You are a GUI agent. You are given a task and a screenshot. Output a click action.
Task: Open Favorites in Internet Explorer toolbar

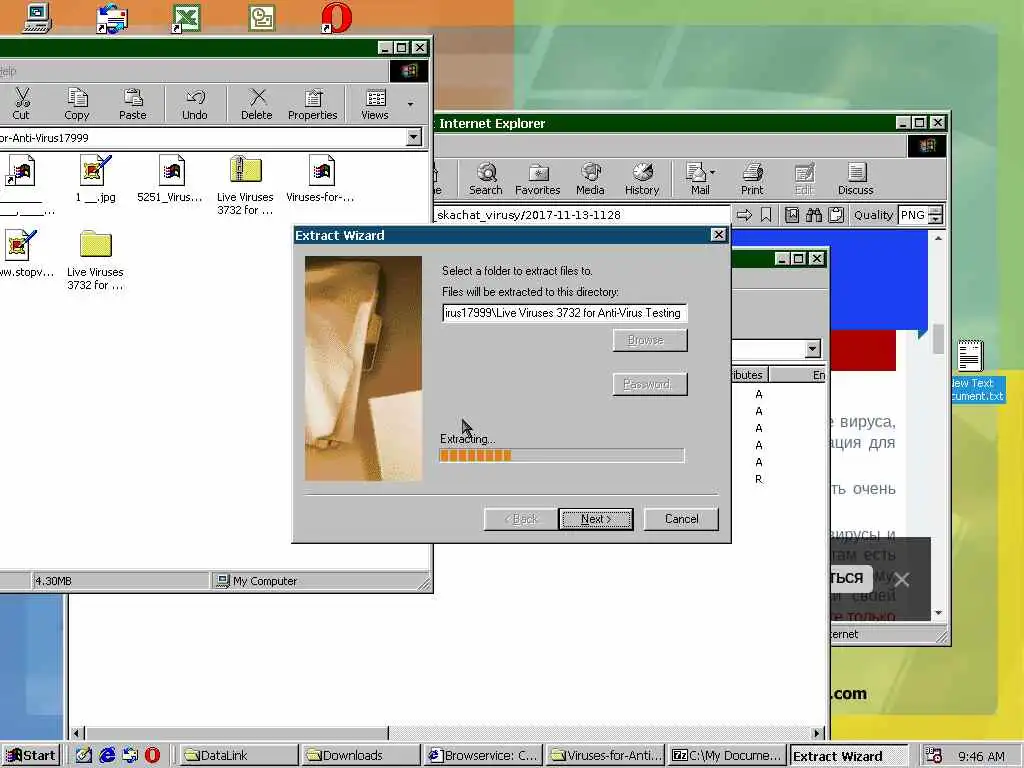537,179
